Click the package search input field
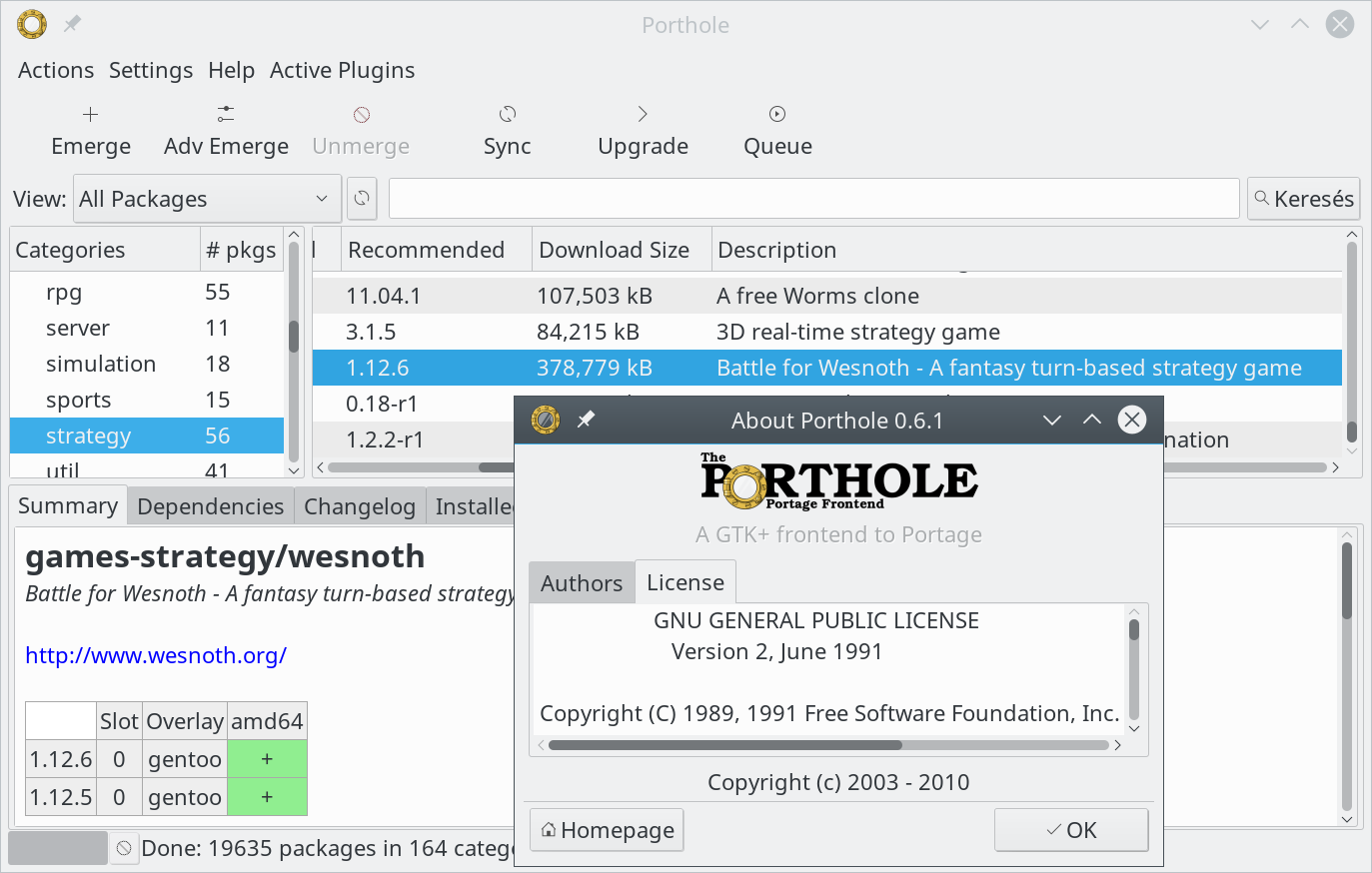The image size is (1372, 873). point(813,199)
